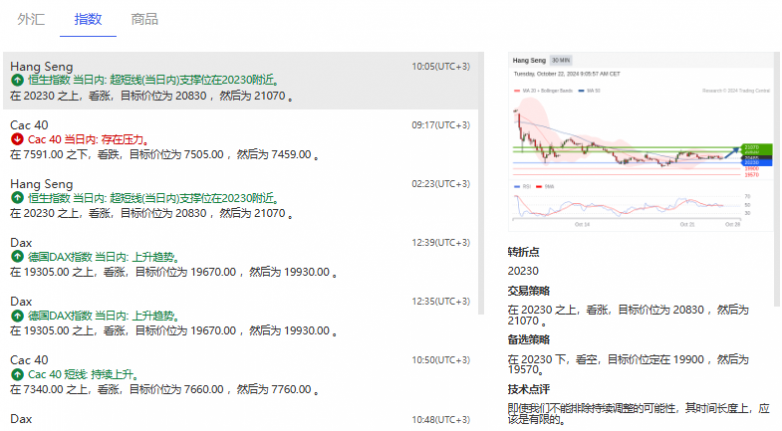Select the Dax entry title at 12:39
Image resolution: width=782 pixels, height=431 pixels.
point(21,242)
